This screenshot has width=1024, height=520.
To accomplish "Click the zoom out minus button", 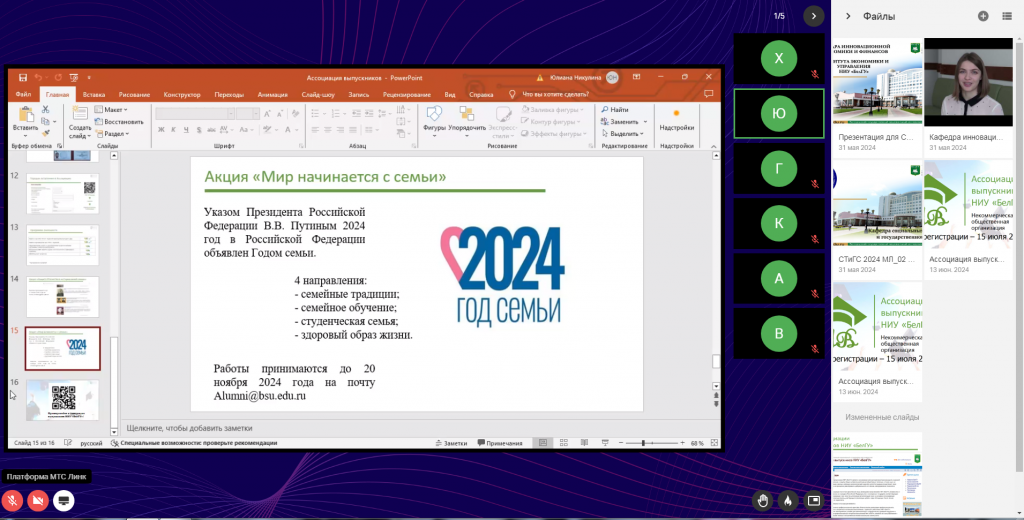I will pos(620,443).
